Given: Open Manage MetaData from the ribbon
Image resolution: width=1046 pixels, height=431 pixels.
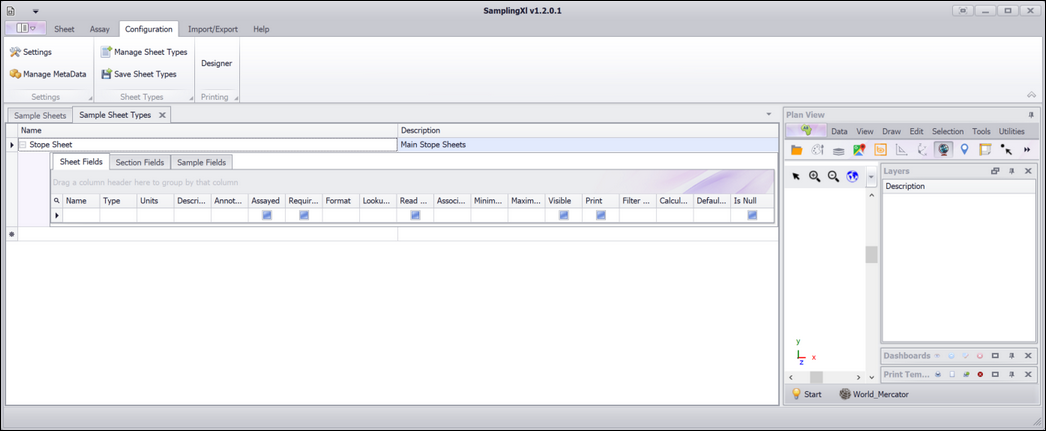Looking at the screenshot, I should click(48, 74).
